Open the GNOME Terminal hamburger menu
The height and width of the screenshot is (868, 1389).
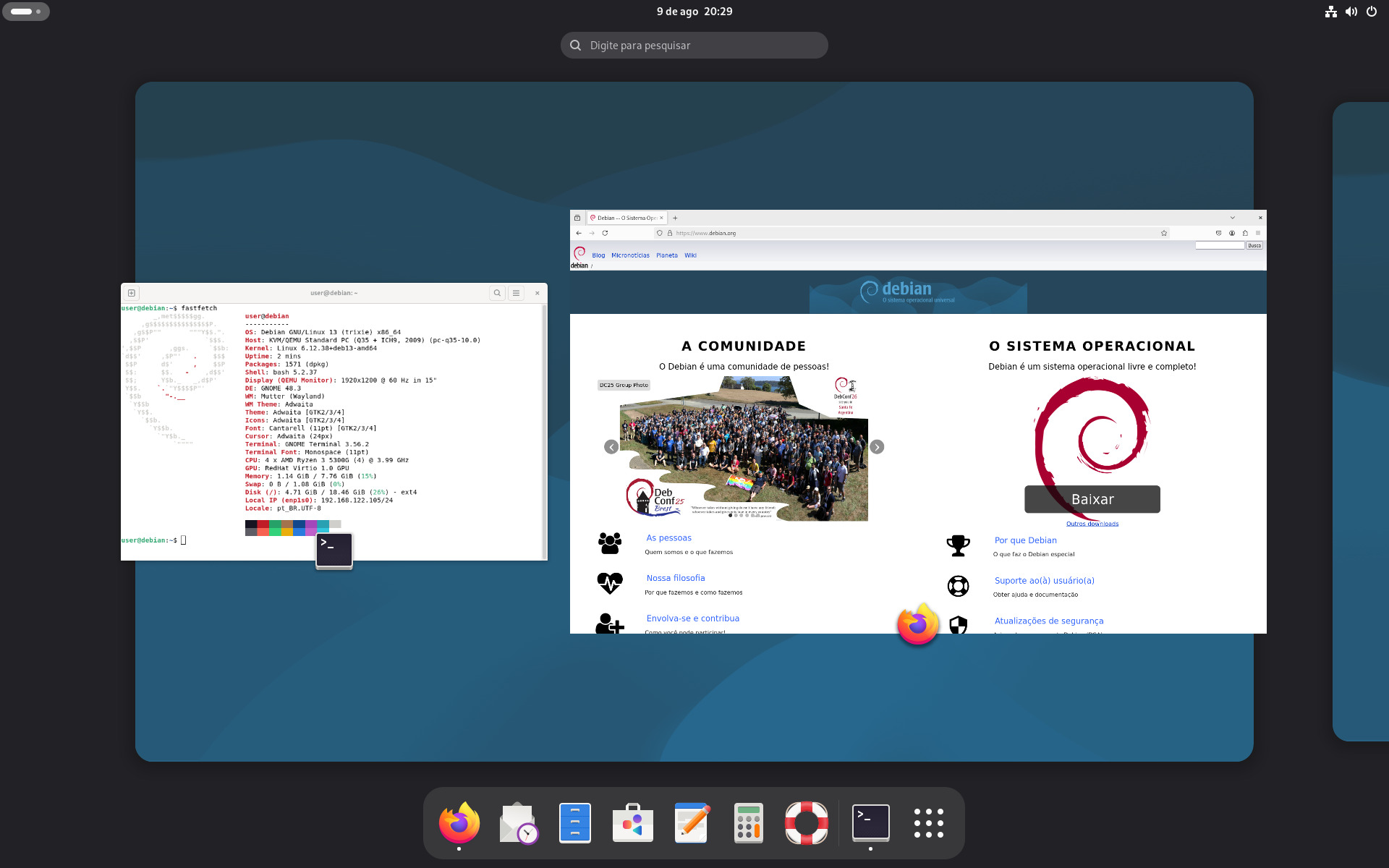516,293
